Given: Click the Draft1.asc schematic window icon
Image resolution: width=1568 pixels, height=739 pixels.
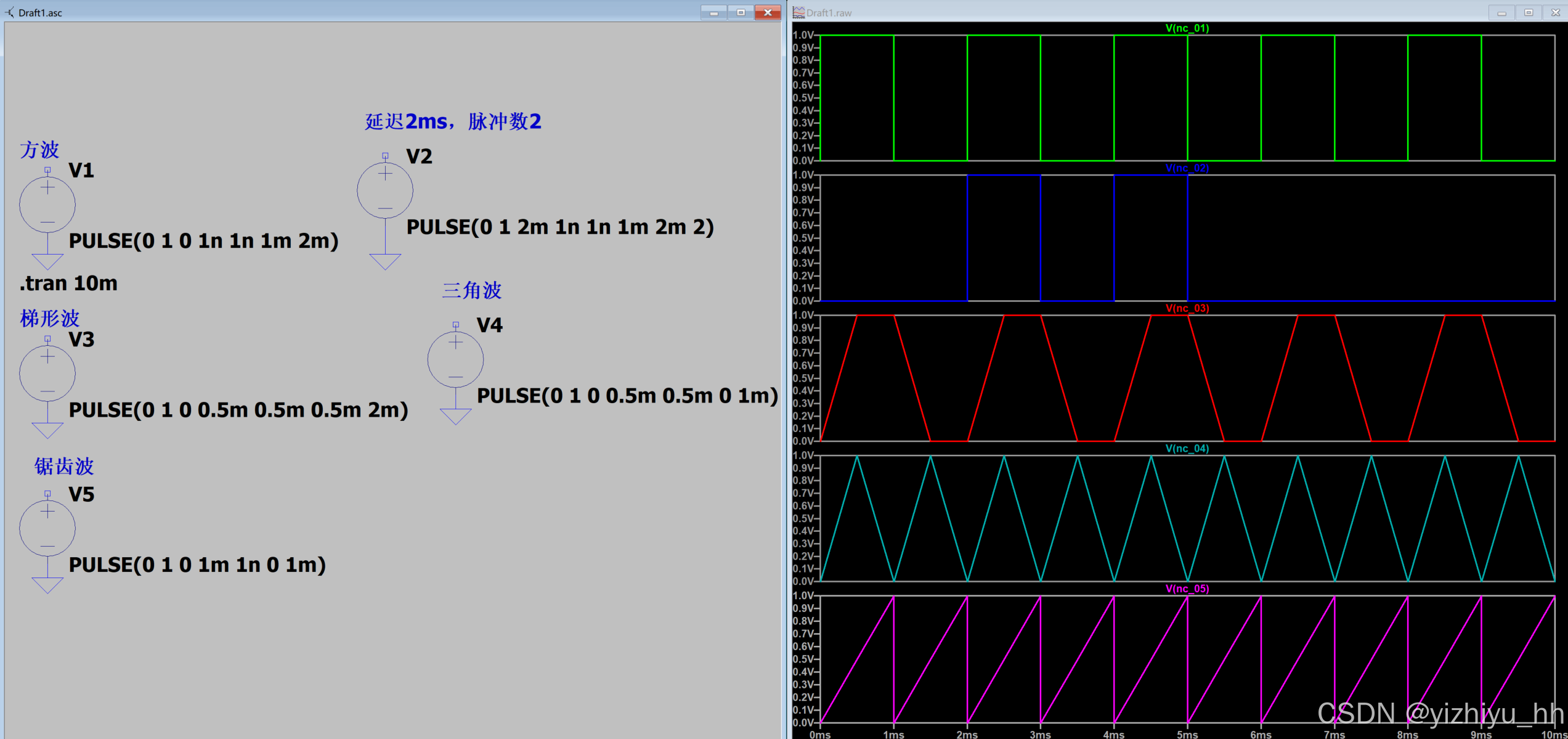Looking at the screenshot, I should click(10, 12).
